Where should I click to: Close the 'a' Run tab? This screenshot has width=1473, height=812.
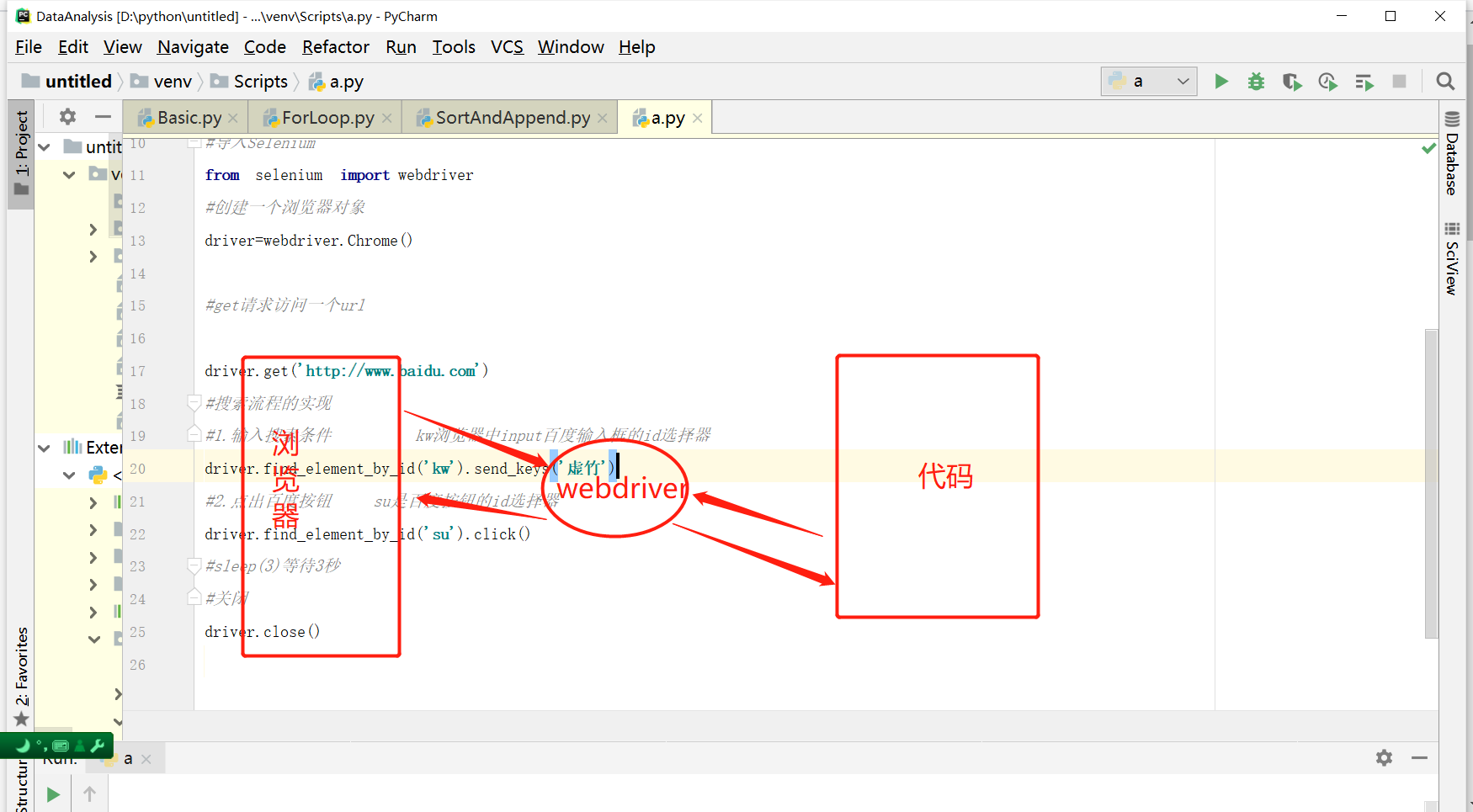(146, 759)
